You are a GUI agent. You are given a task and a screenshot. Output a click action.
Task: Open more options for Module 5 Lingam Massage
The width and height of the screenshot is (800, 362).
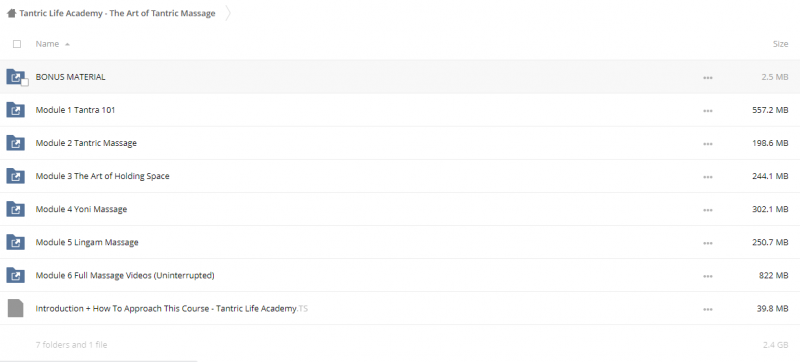tap(707, 243)
